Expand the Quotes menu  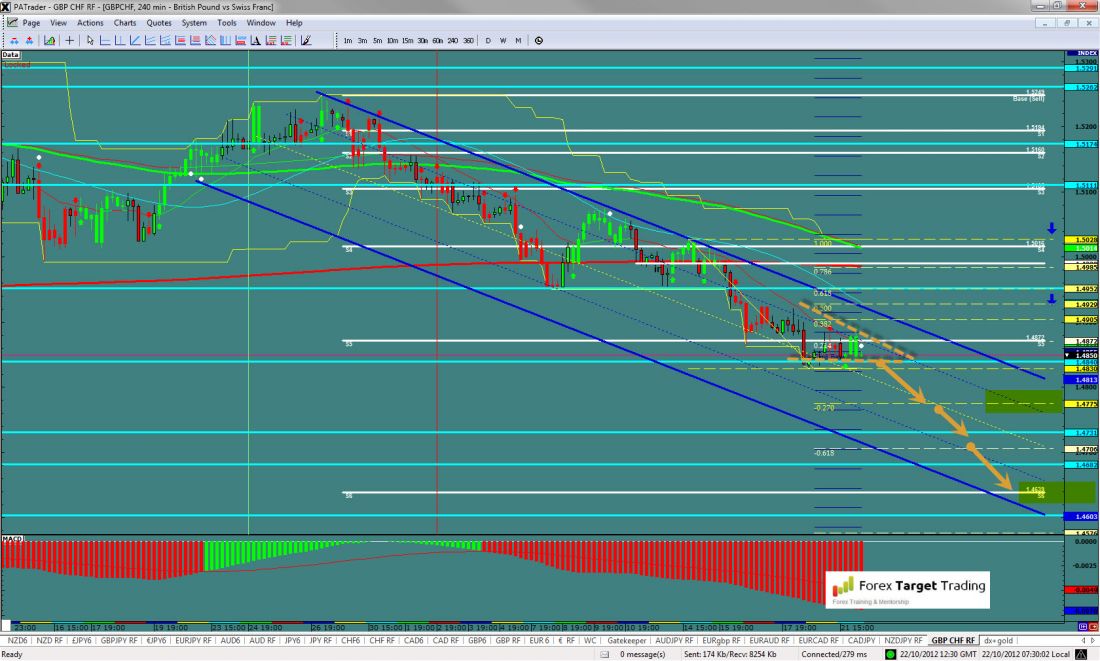pos(158,22)
